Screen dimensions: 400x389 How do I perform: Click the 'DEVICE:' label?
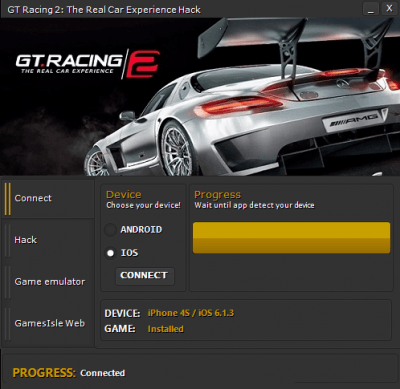122,314
